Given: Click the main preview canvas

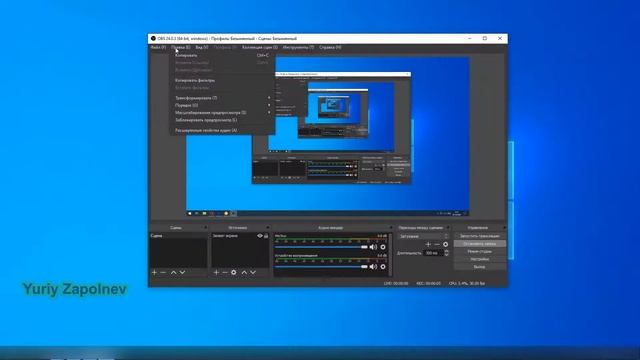Looking at the screenshot, I should [x=328, y=137].
